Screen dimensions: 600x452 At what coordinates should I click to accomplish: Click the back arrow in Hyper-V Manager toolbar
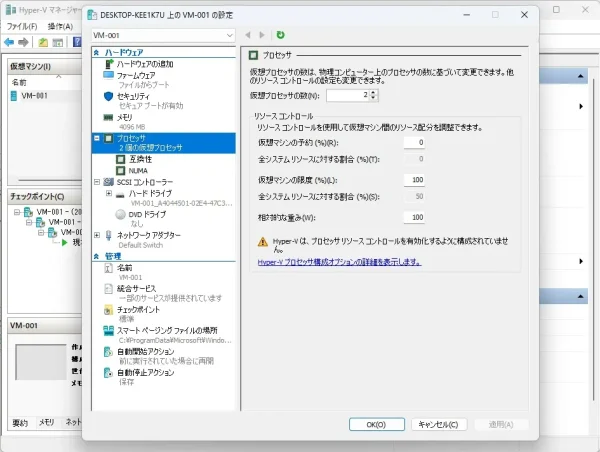point(9,42)
